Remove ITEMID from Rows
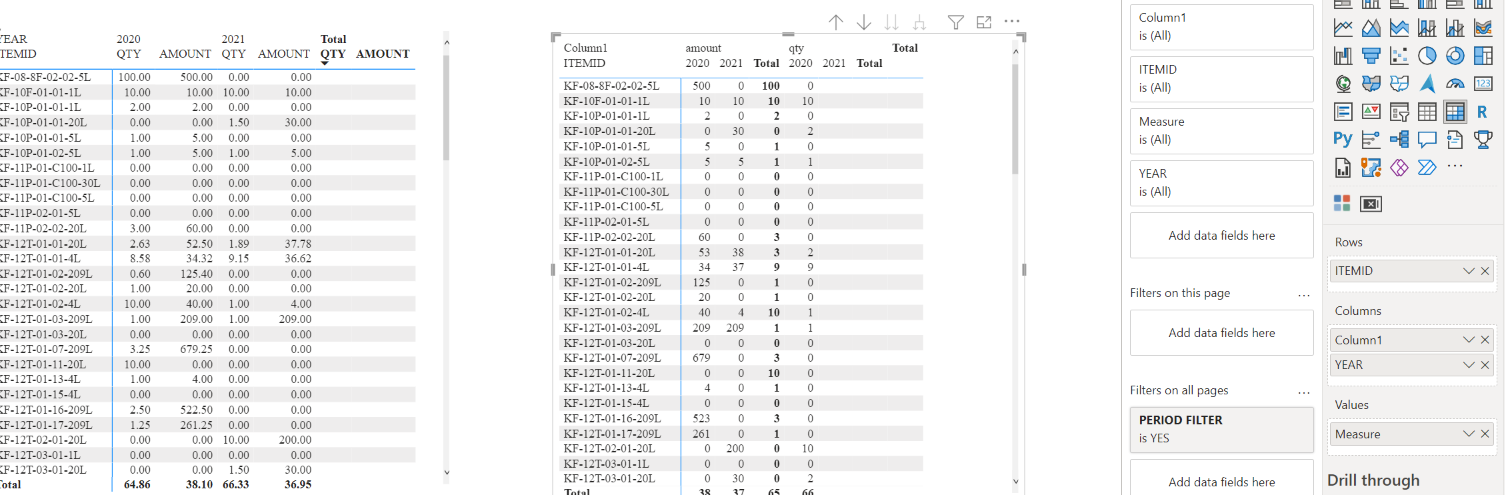Image resolution: width=1505 pixels, height=495 pixels. 1485,271
